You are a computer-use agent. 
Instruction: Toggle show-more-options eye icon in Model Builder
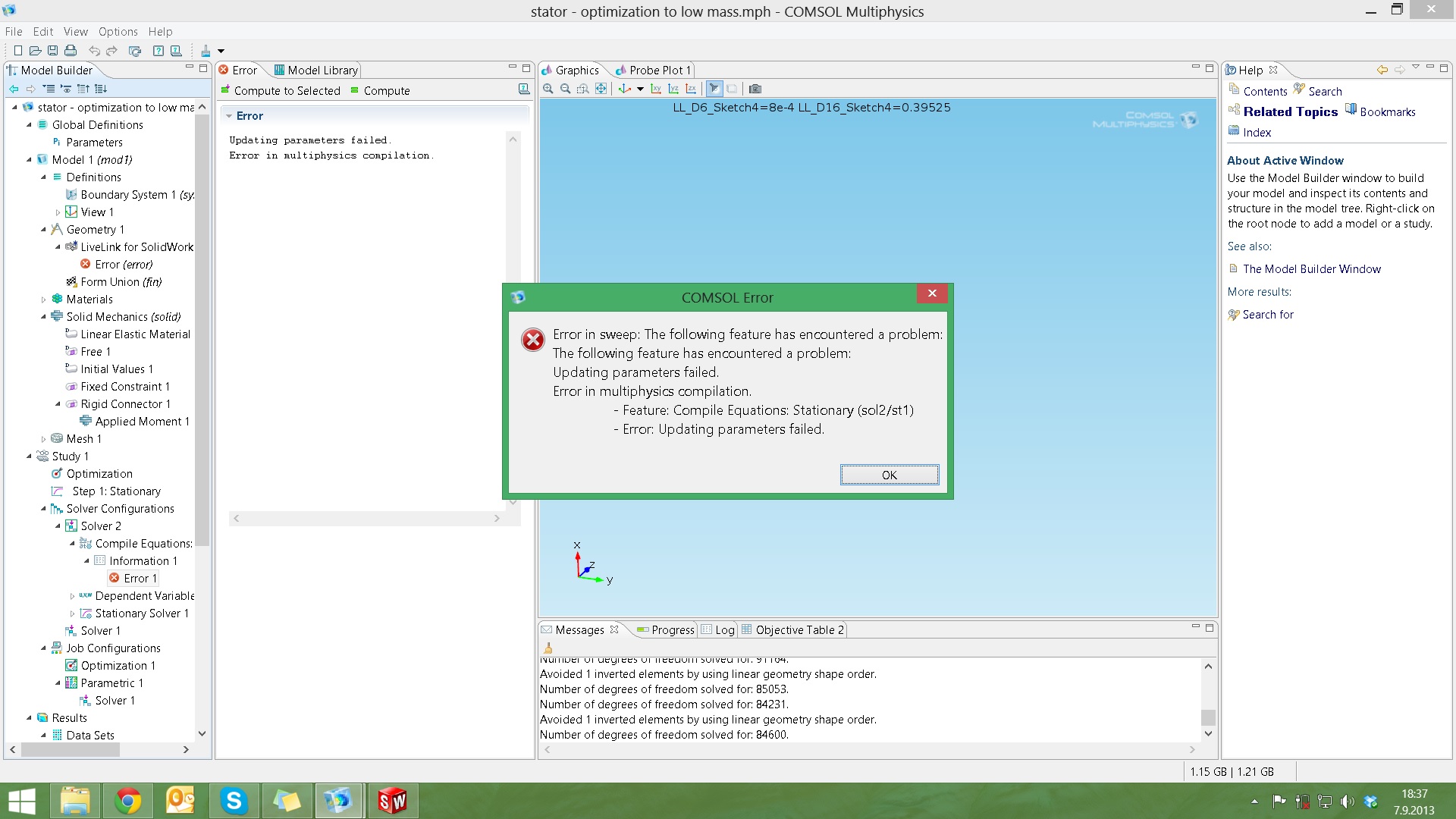point(66,89)
